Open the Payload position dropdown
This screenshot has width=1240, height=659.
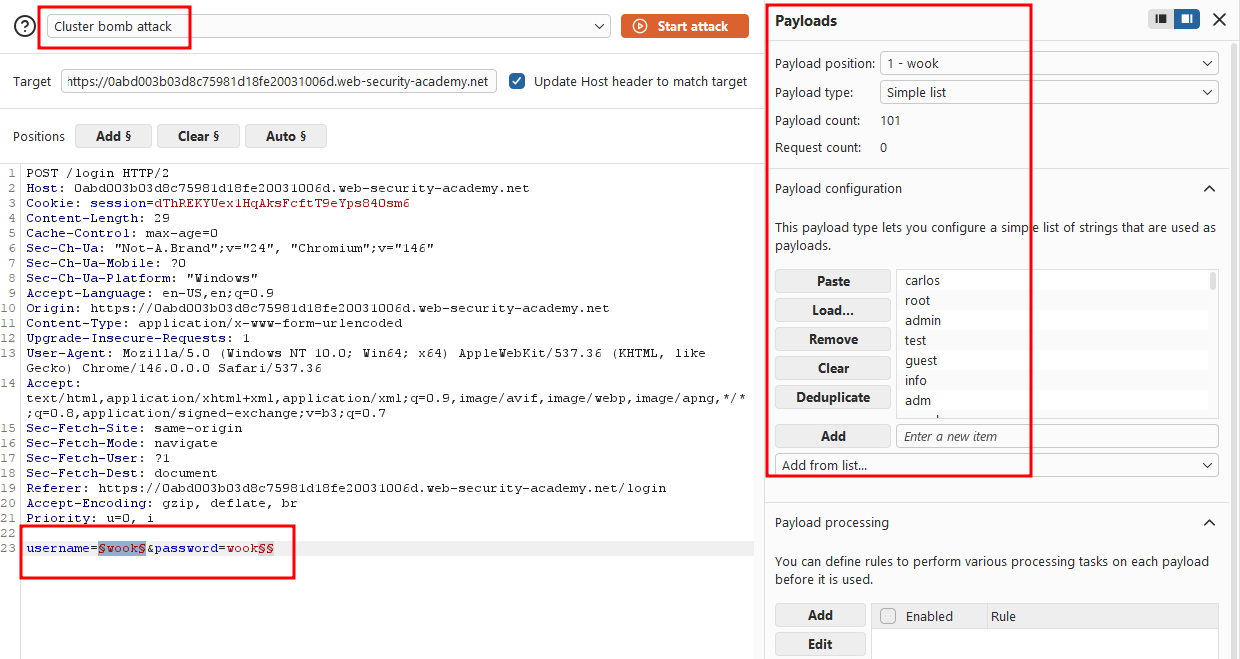pos(1049,63)
